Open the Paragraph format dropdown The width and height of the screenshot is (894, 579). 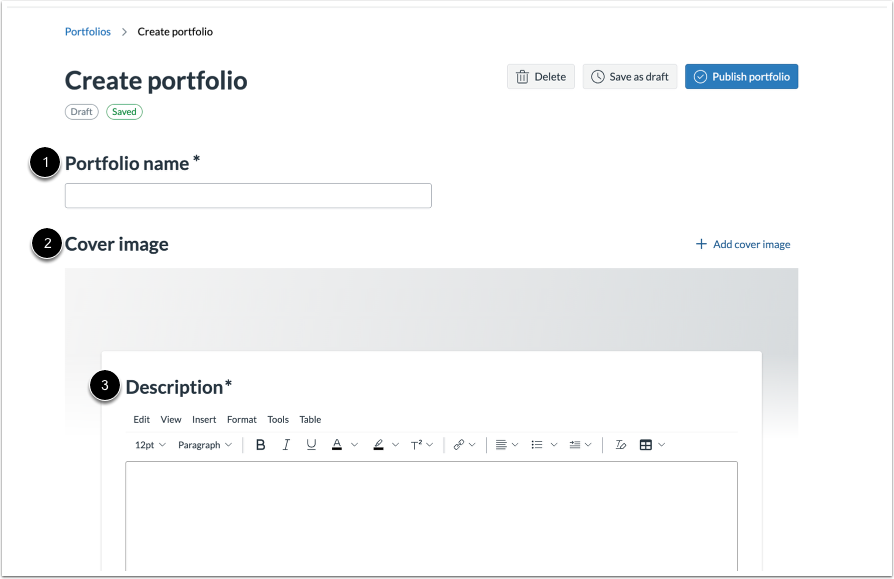(204, 444)
